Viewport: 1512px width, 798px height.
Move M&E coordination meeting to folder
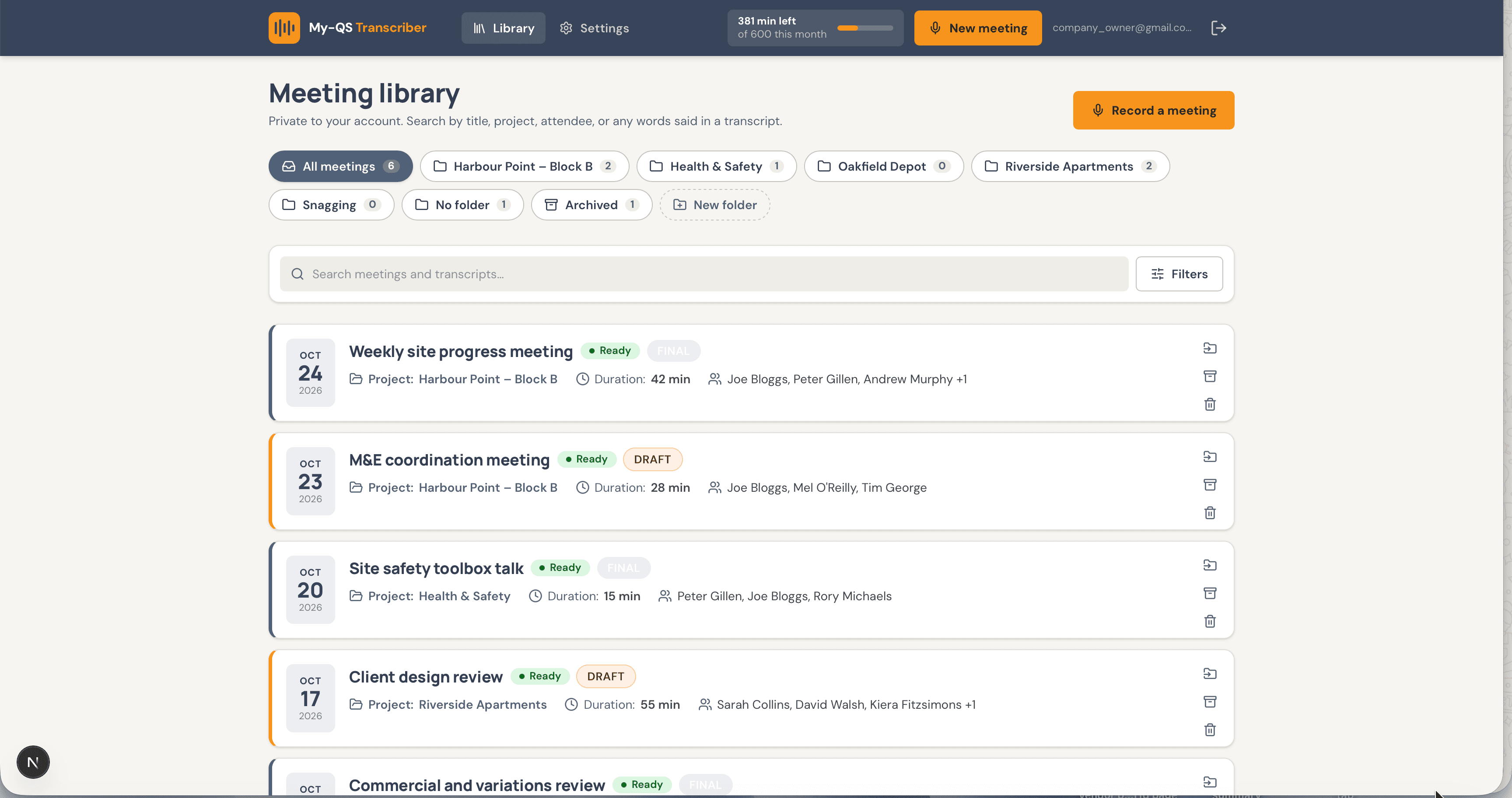click(x=1210, y=456)
